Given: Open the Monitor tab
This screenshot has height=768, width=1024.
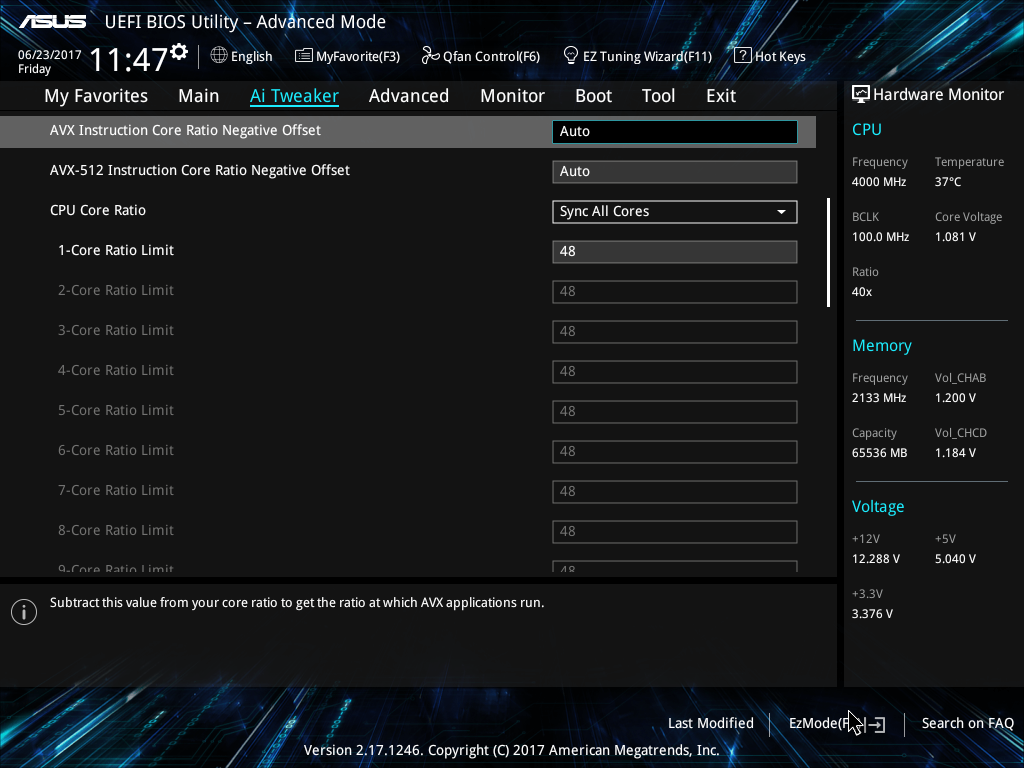Looking at the screenshot, I should pos(513,95).
